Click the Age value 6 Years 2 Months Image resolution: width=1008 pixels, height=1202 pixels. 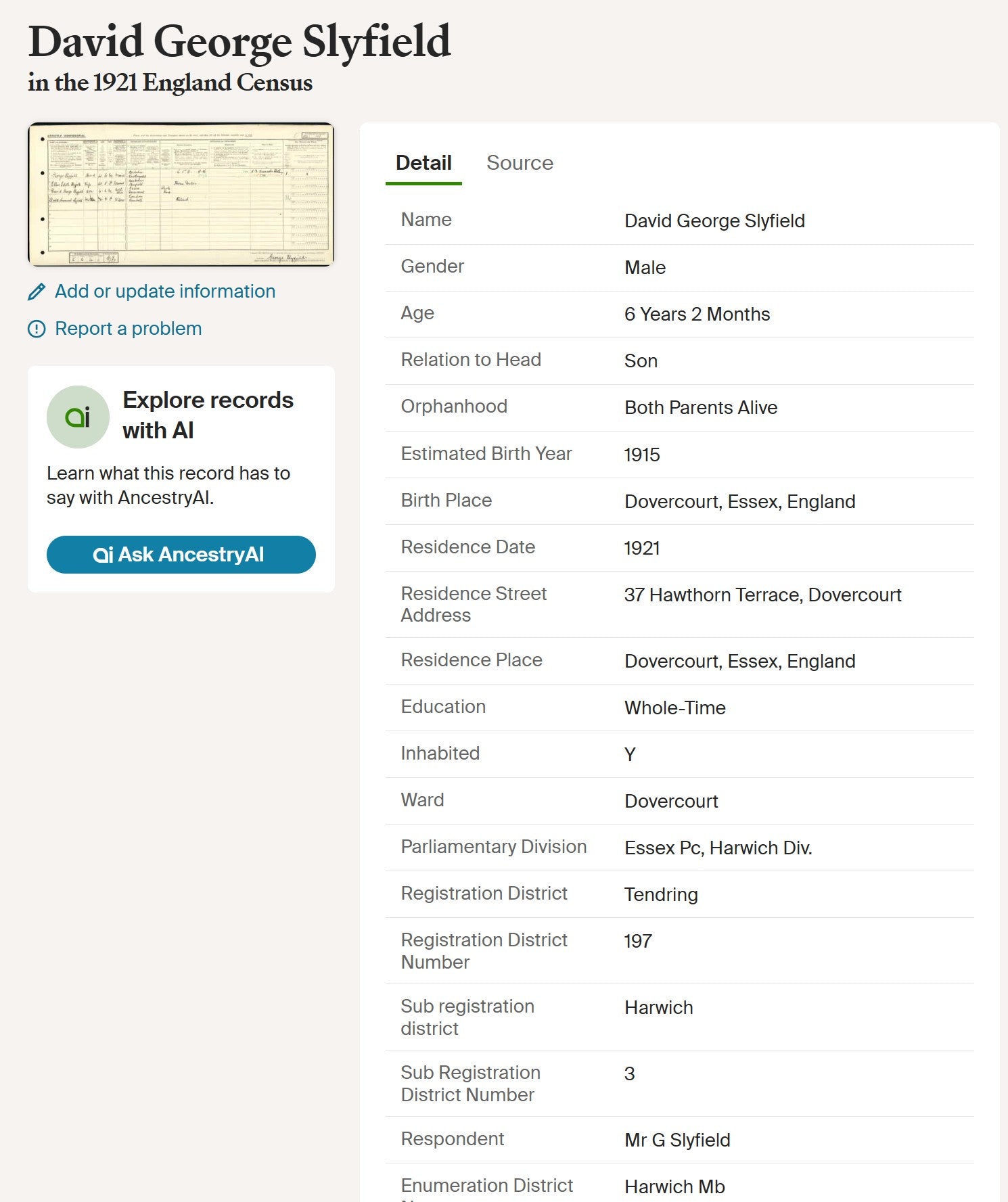tap(697, 315)
